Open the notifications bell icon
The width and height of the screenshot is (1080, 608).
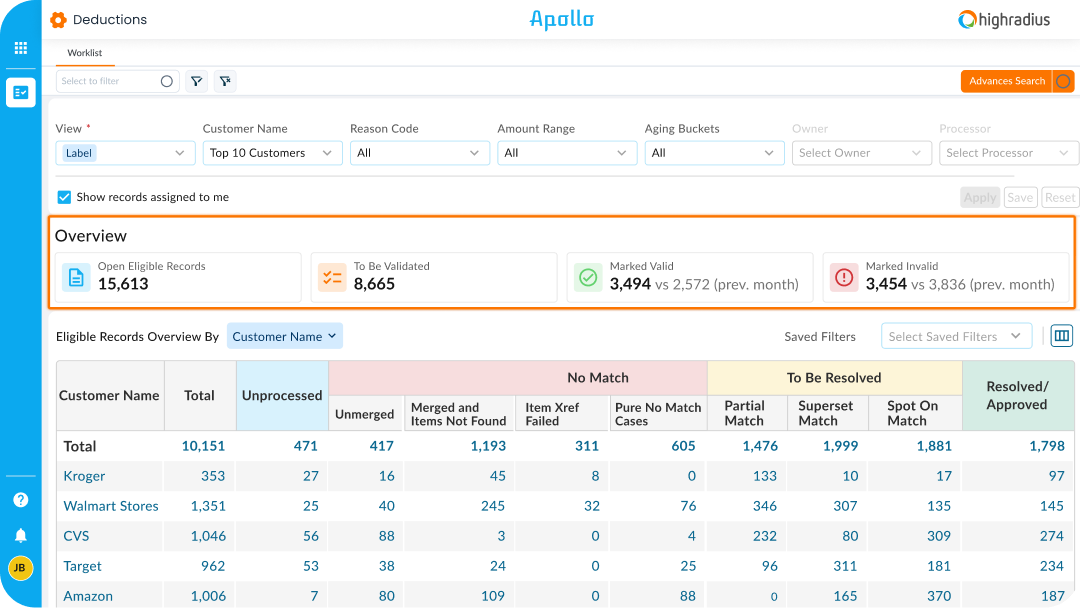[20, 535]
